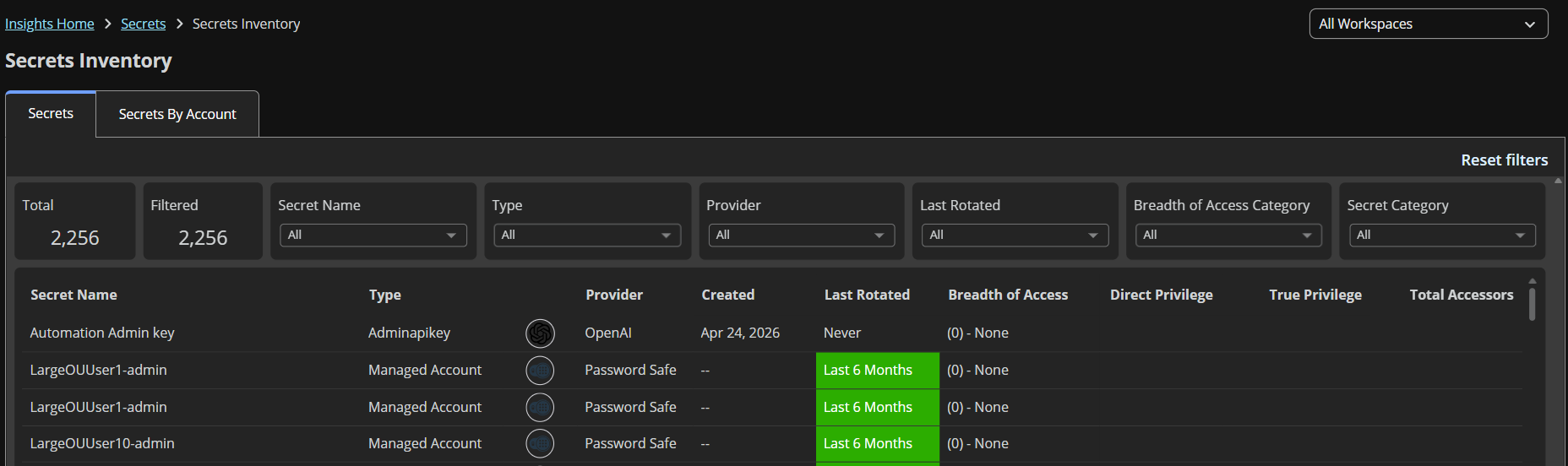Click the Filtered 2,256 count card
Viewport: 1568px width, 466px height.
click(x=203, y=221)
